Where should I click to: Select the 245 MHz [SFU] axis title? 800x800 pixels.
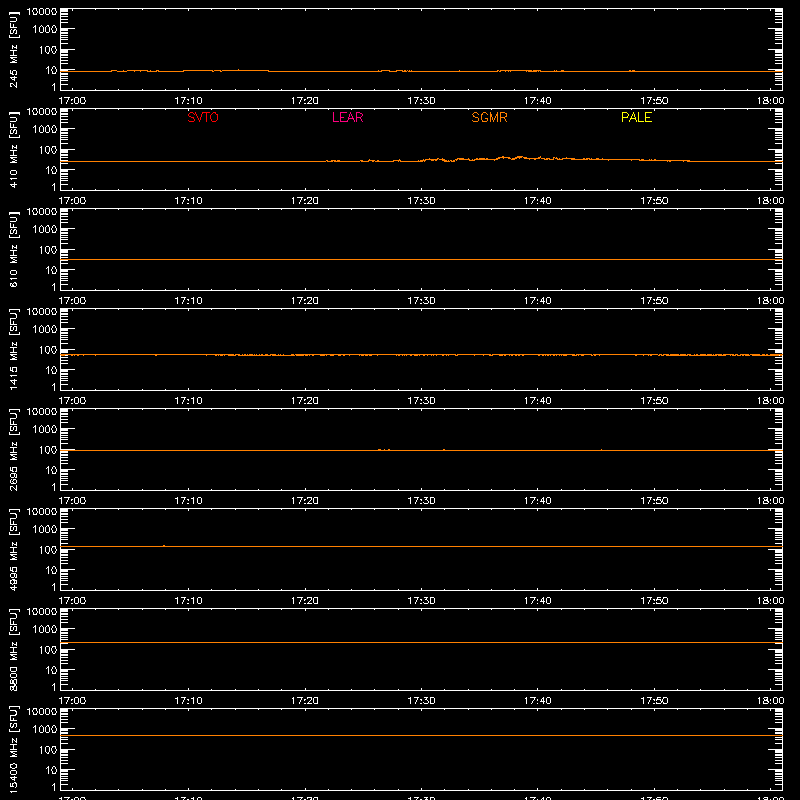(13, 50)
